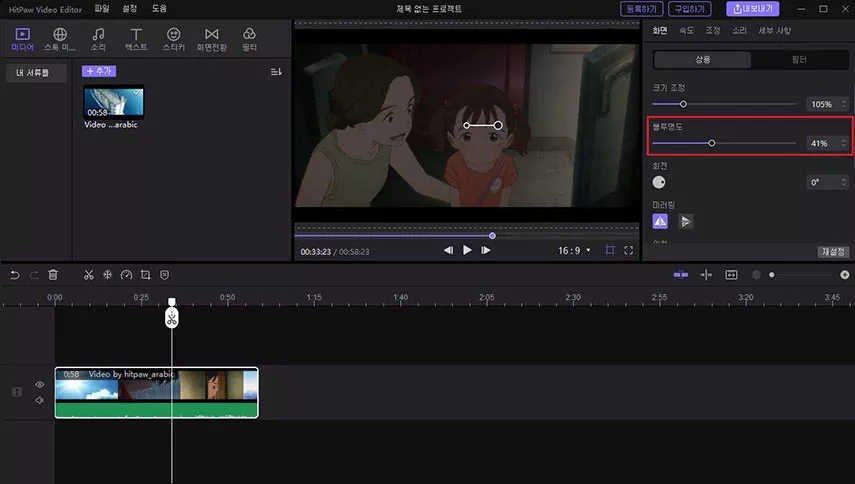
Task: Select the 내 서류들 folder
Action: pyautogui.click(x=37, y=72)
